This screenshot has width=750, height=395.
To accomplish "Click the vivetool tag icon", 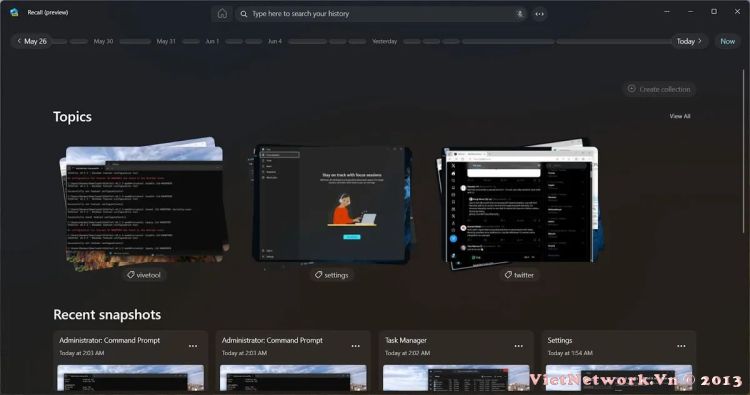I will (130, 275).
